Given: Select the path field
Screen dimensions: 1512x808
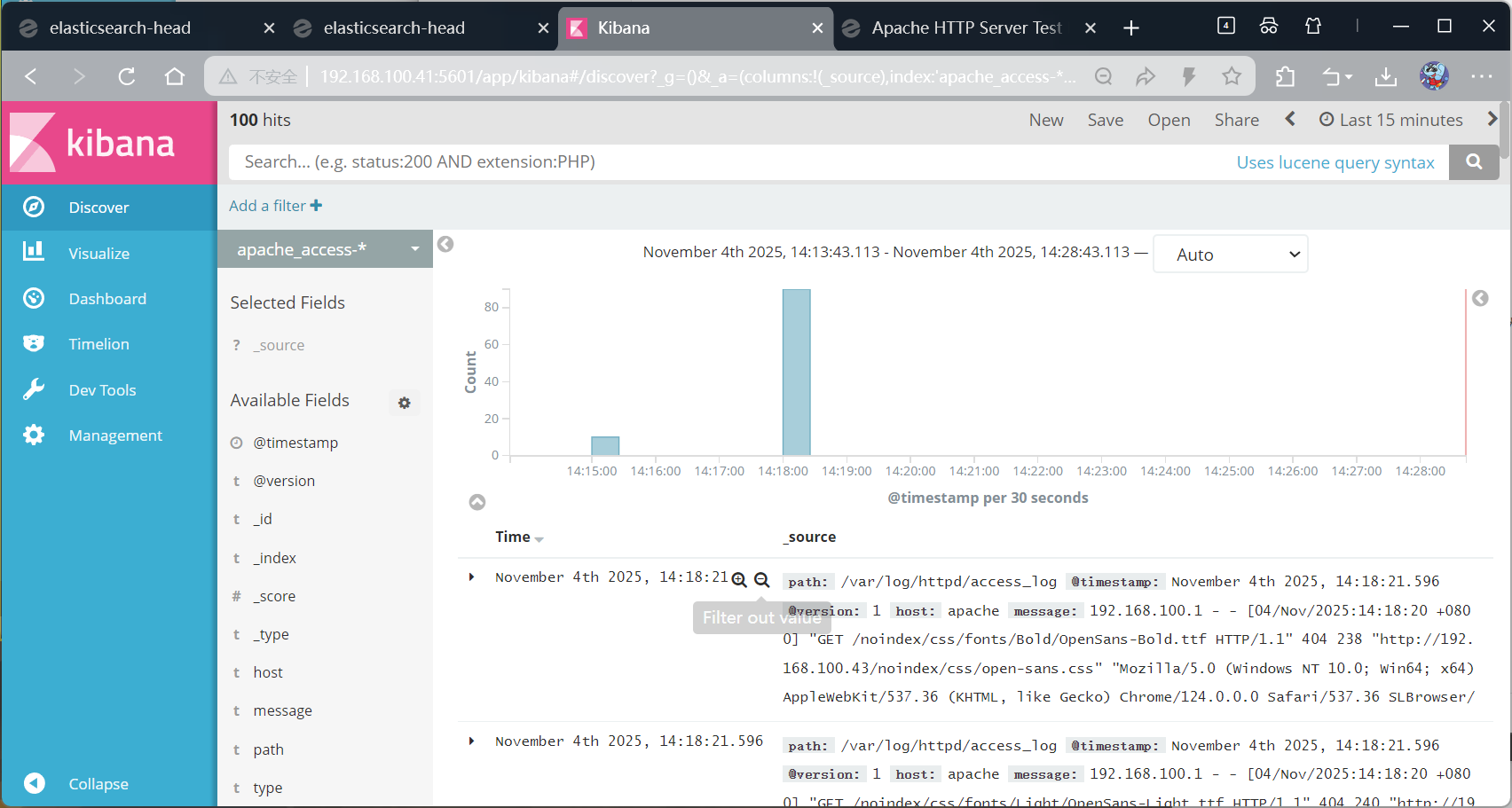Looking at the screenshot, I should 268,749.
